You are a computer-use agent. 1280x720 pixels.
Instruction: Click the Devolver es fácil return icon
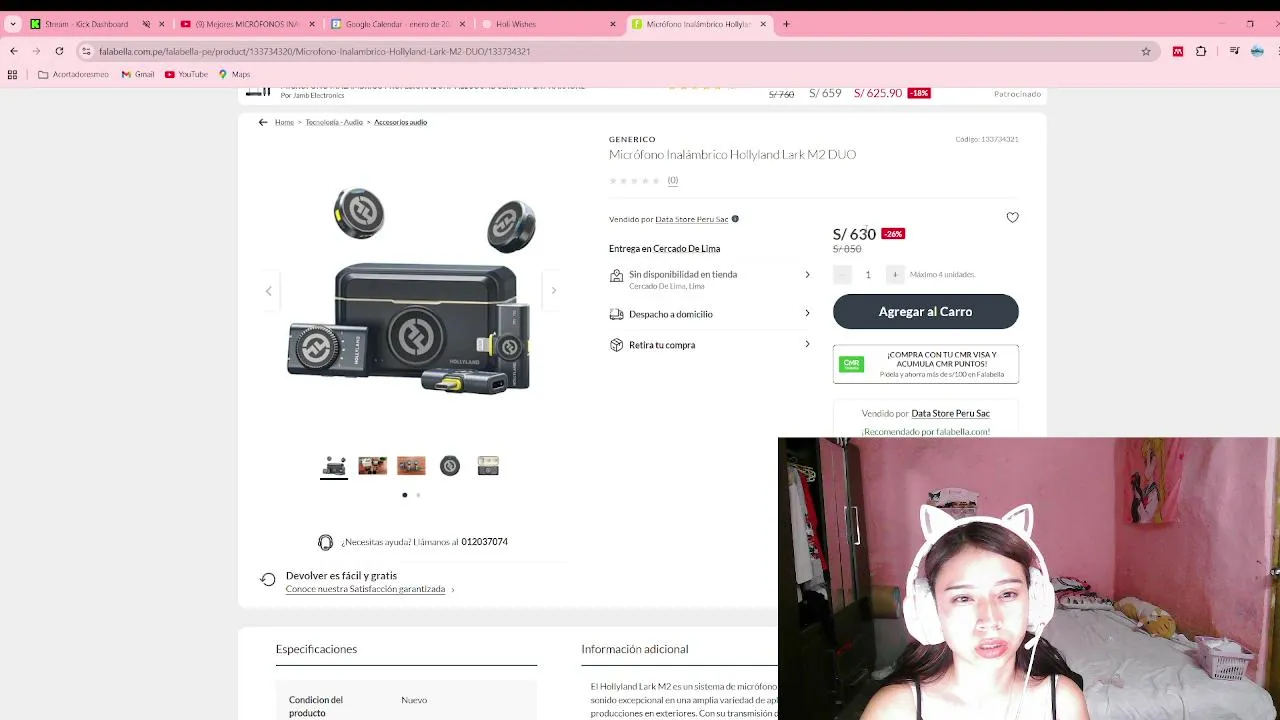(267, 580)
